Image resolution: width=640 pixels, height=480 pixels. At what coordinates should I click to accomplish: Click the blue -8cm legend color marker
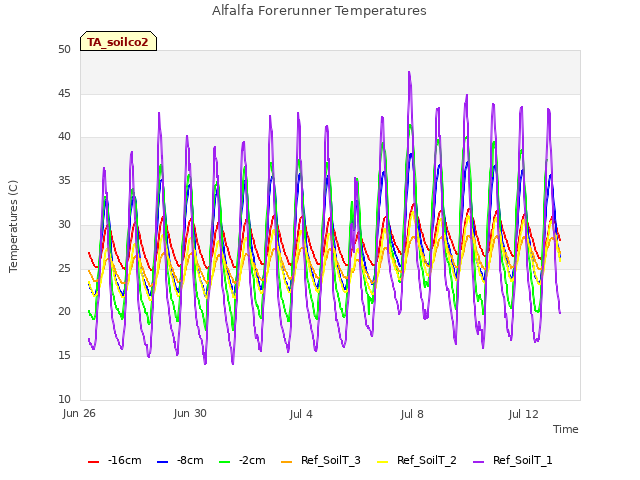(x=162, y=462)
